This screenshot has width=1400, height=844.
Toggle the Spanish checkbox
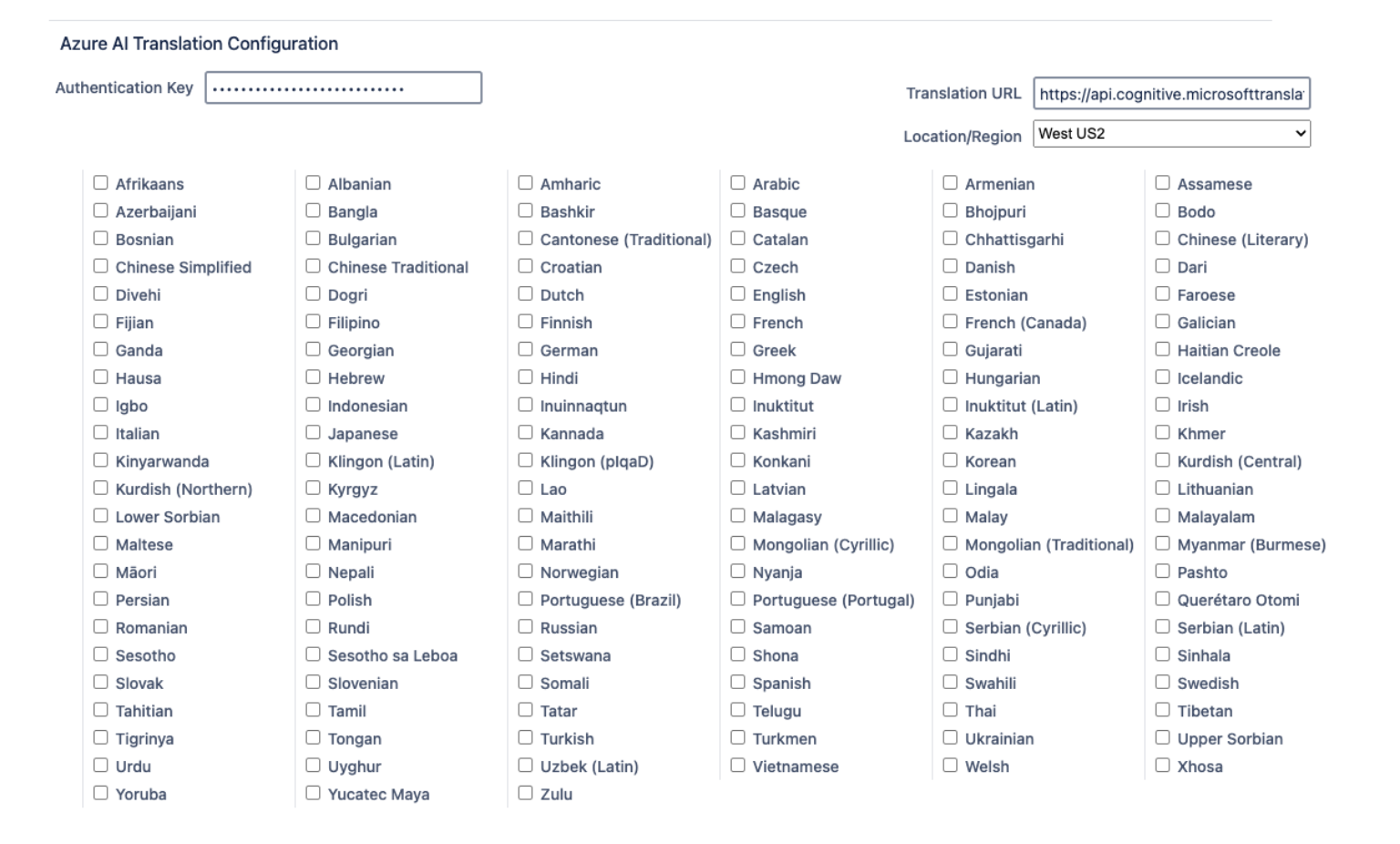pyautogui.click(x=738, y=682)
